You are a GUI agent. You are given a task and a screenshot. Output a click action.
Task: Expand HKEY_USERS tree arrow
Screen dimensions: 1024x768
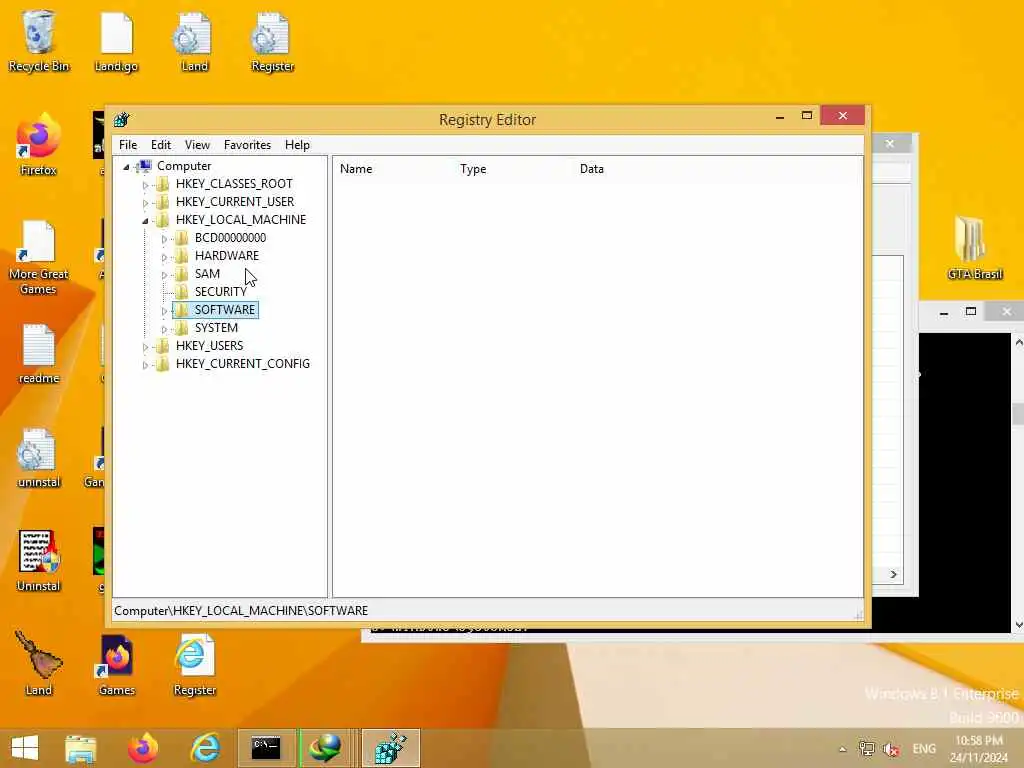point(145,347)
